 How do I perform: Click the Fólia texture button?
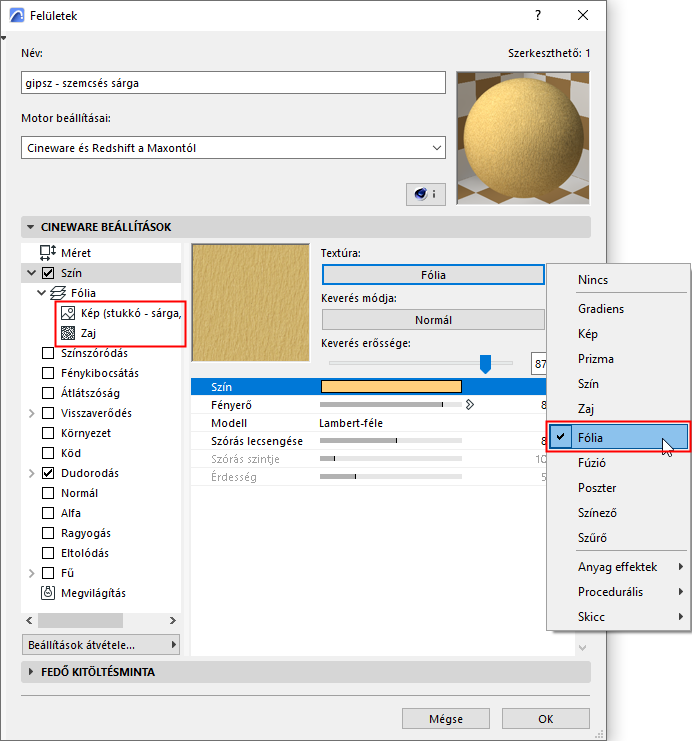(433, 275)
